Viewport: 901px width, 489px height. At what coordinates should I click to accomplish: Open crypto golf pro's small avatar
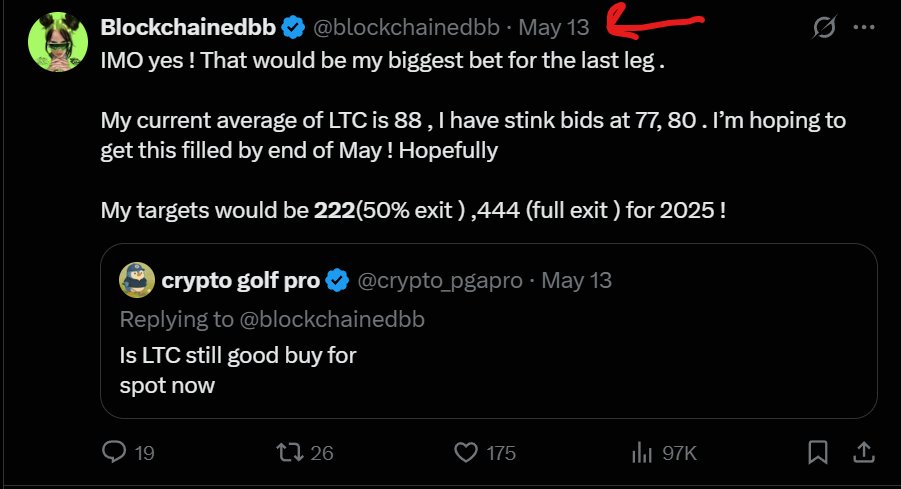pos(136,281)
